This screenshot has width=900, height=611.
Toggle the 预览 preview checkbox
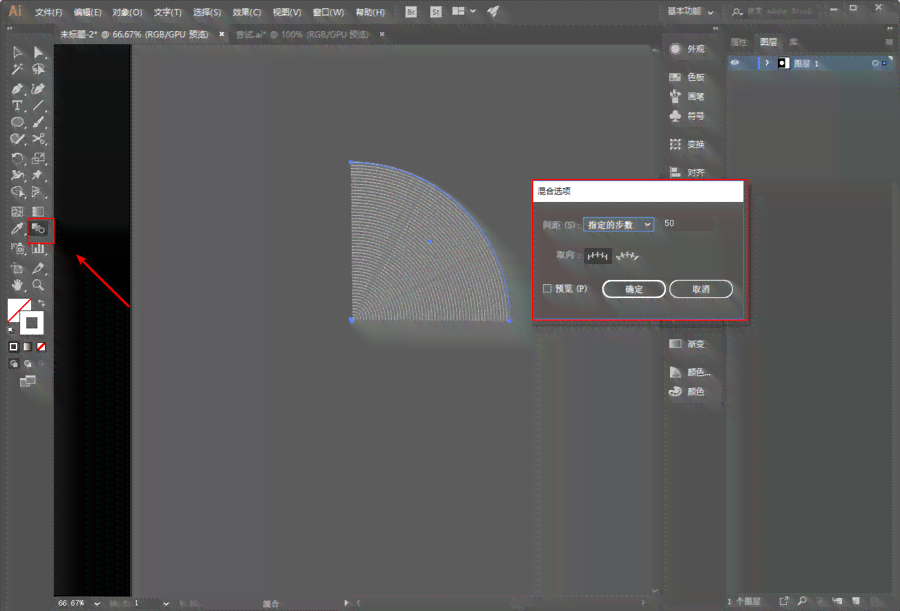pyautogui.click(x=548, y=288)
